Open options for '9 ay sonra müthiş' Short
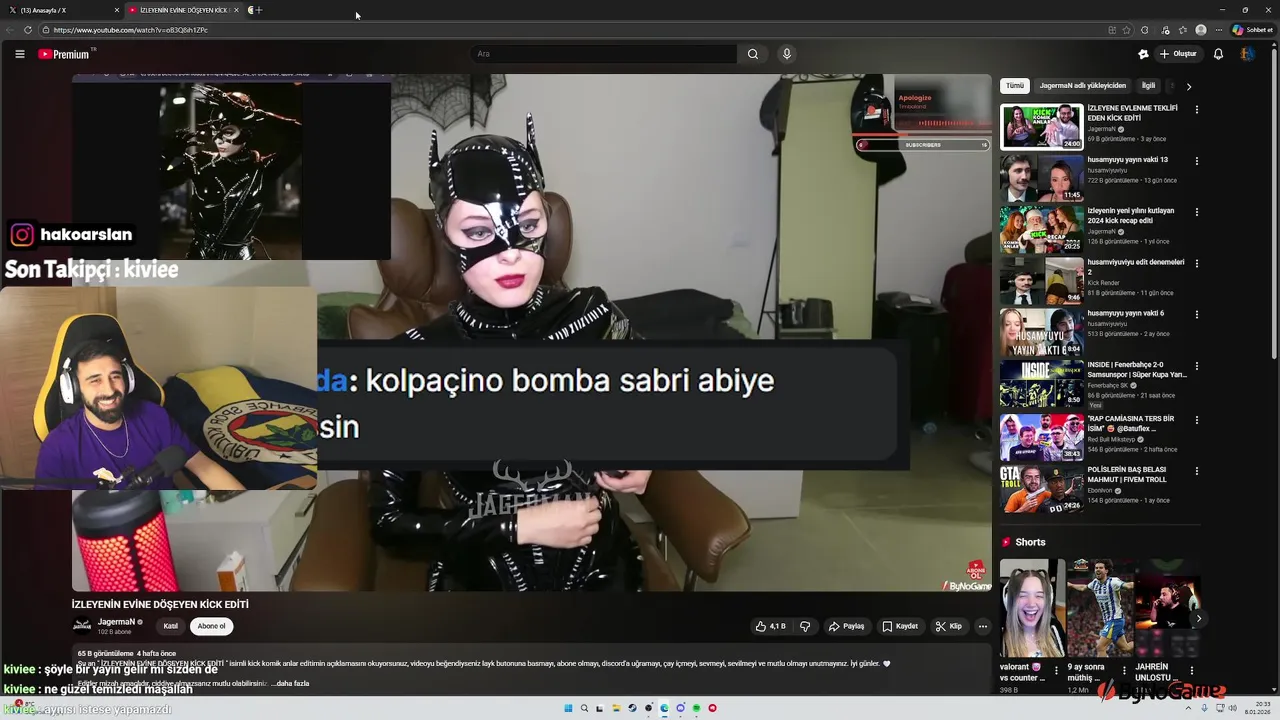This screenshot has width=1280, height=720. (1124, 670)
